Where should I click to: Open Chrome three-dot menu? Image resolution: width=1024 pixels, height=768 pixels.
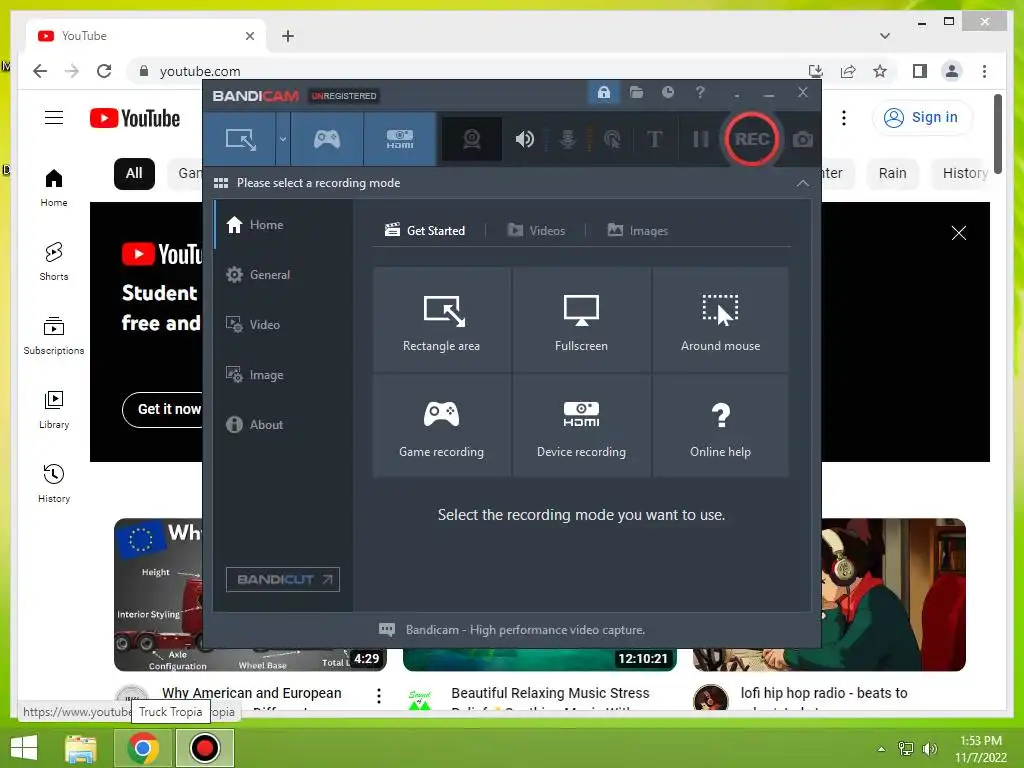point(984,71)
